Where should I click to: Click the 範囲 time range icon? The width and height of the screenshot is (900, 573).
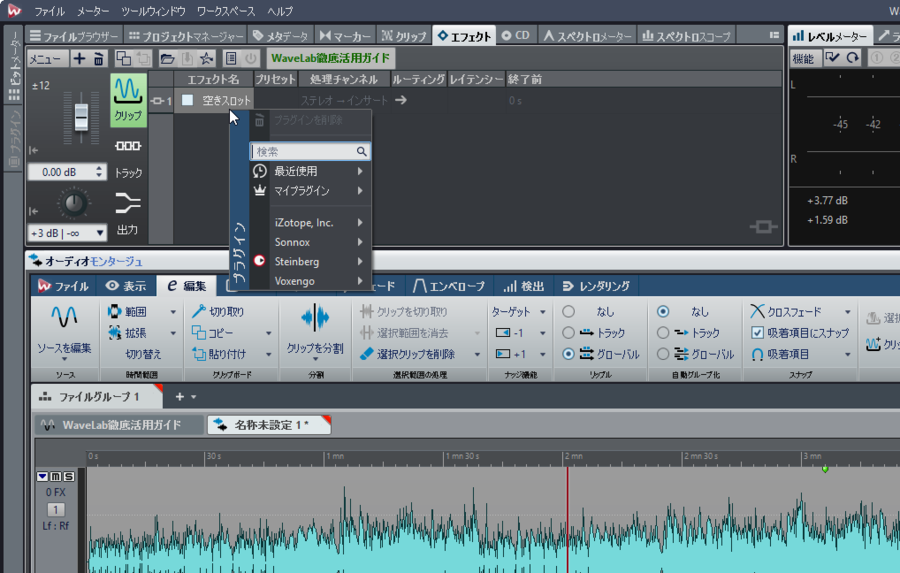115,311
